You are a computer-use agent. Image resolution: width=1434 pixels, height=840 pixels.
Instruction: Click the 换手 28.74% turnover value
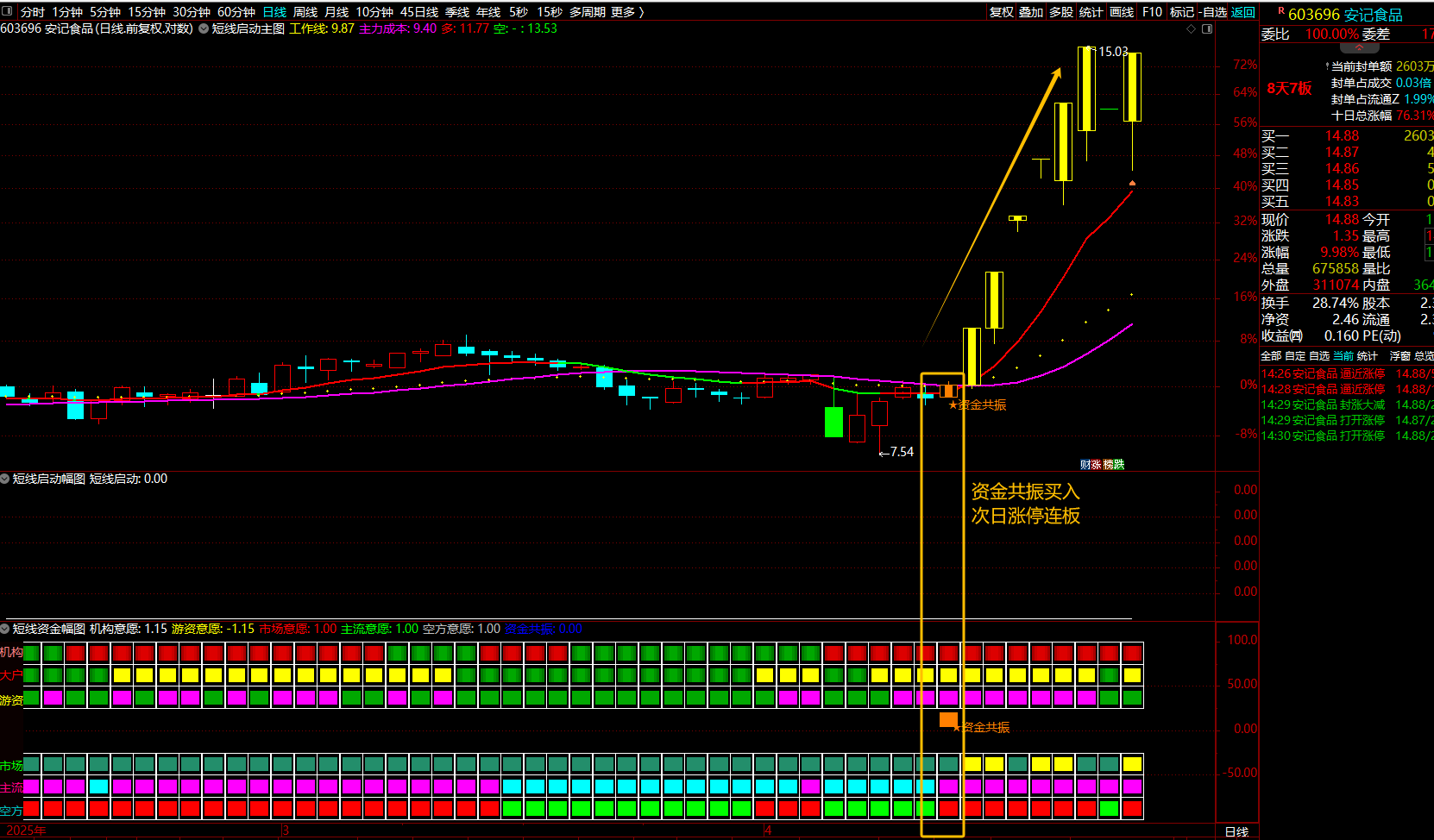1336,303
